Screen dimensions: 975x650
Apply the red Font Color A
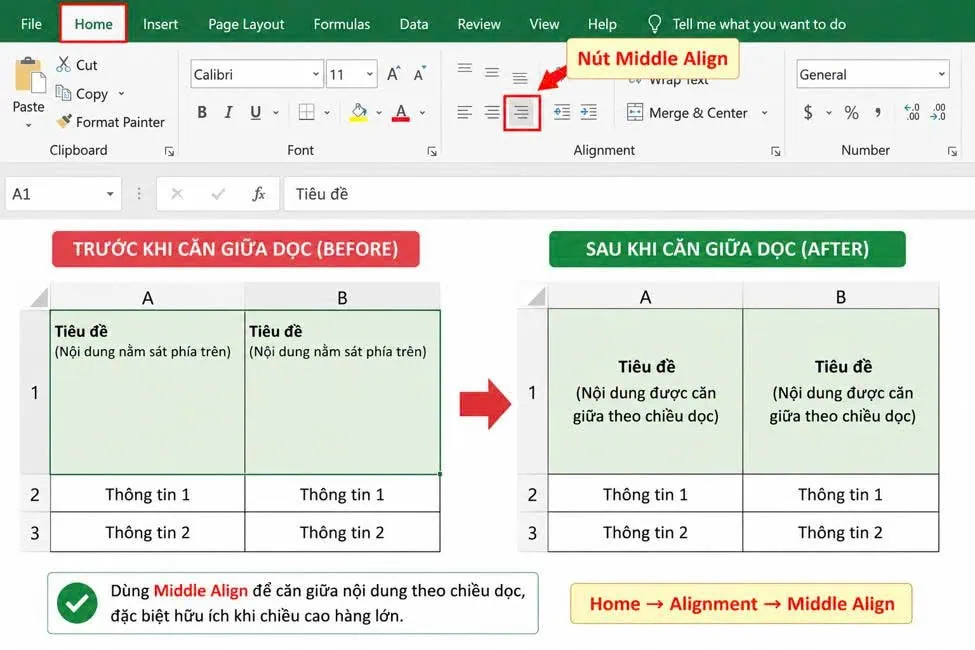(x=401, y=113)
